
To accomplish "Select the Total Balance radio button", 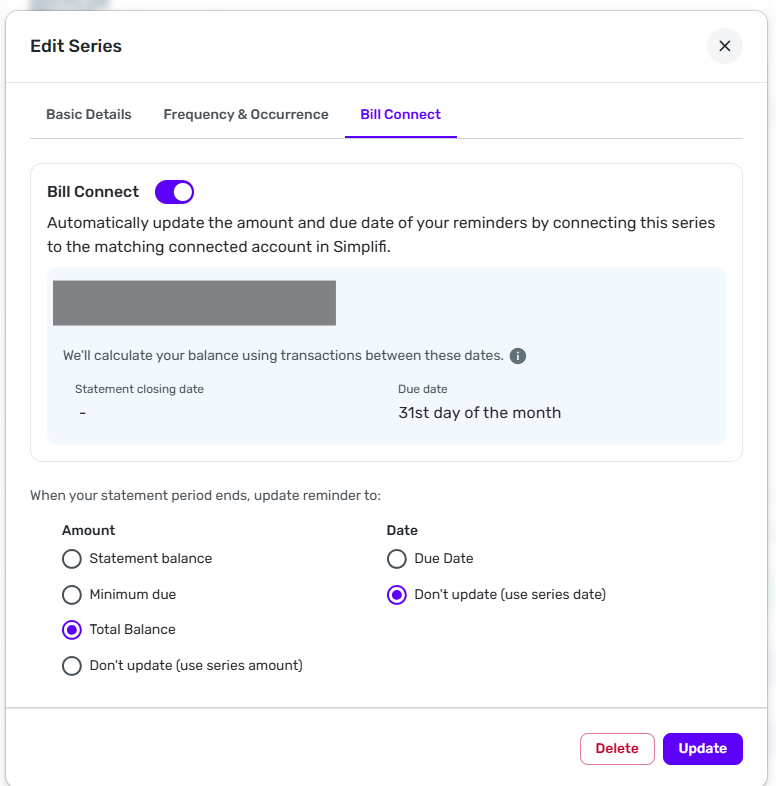I will [x=72, y=630].
